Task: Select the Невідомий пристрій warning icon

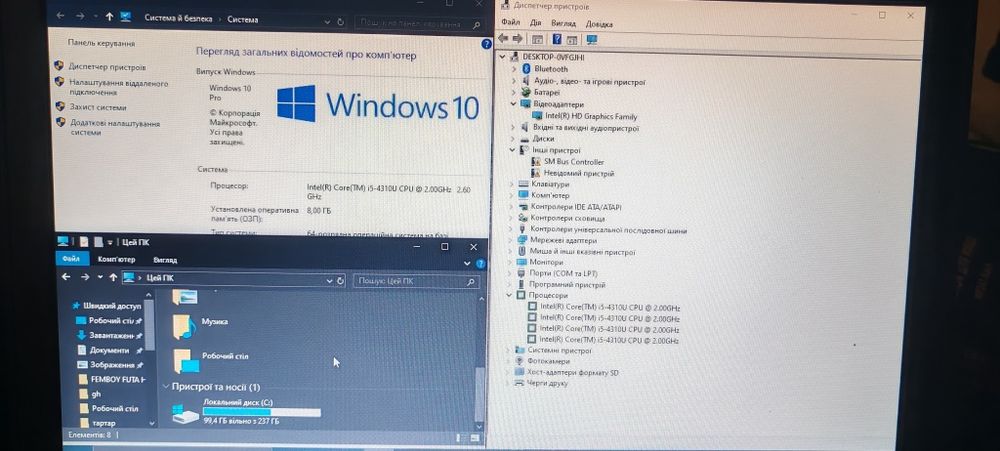Action: tap(536, 173)
